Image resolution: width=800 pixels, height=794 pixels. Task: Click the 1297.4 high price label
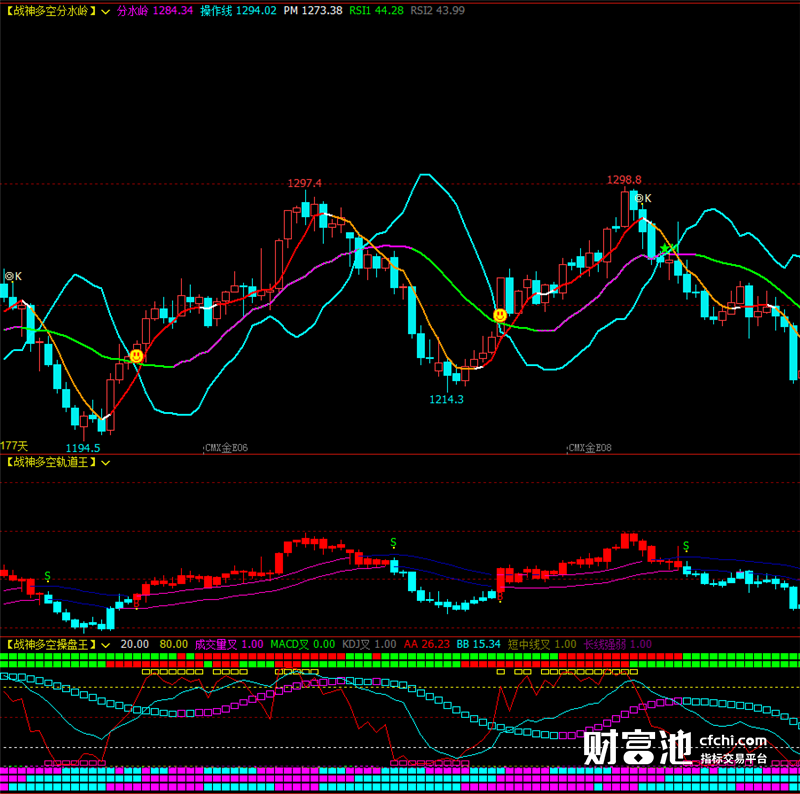click(305, 183)
